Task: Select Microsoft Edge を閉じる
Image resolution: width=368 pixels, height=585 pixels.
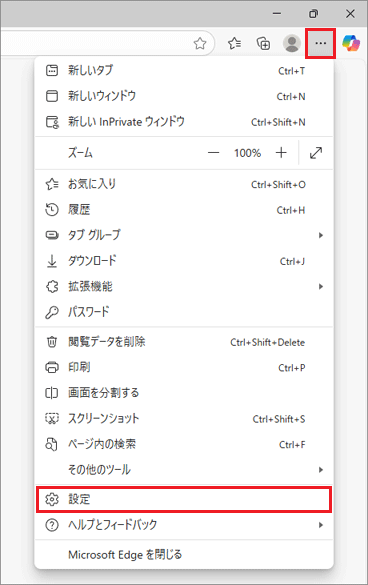Action: click(x=184, y=554)
